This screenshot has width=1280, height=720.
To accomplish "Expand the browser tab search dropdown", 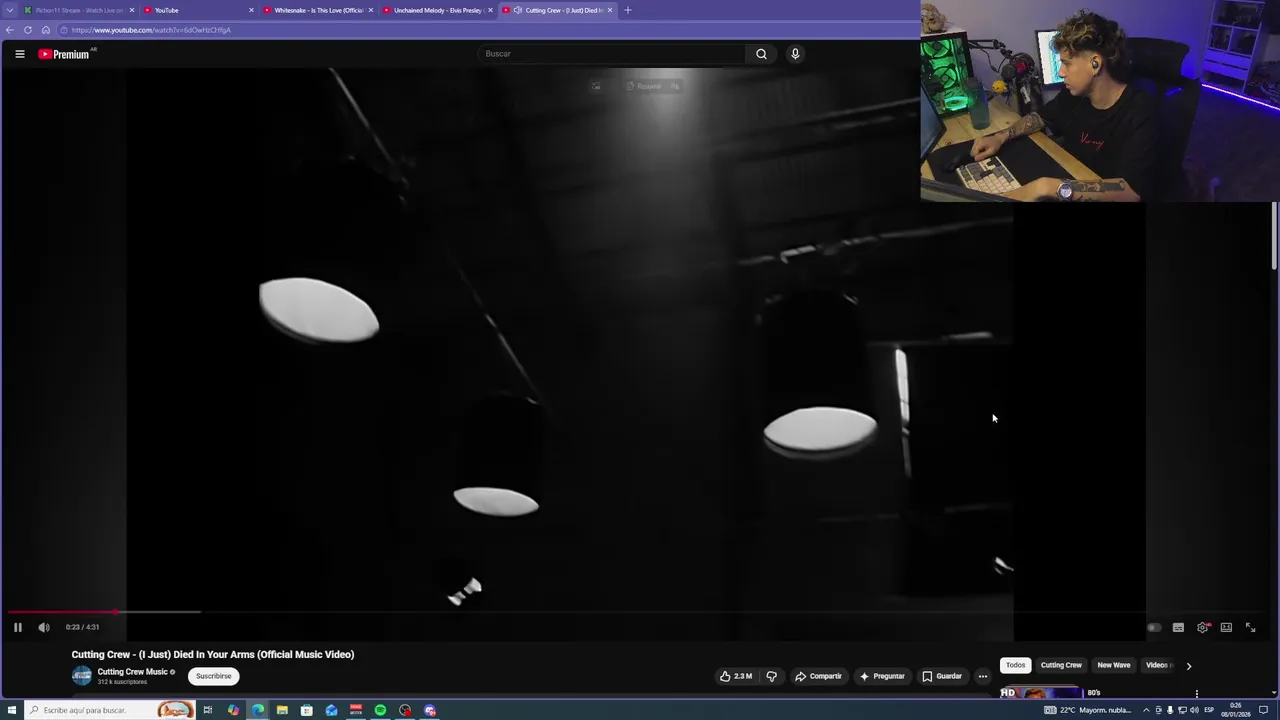I will 10,10.
